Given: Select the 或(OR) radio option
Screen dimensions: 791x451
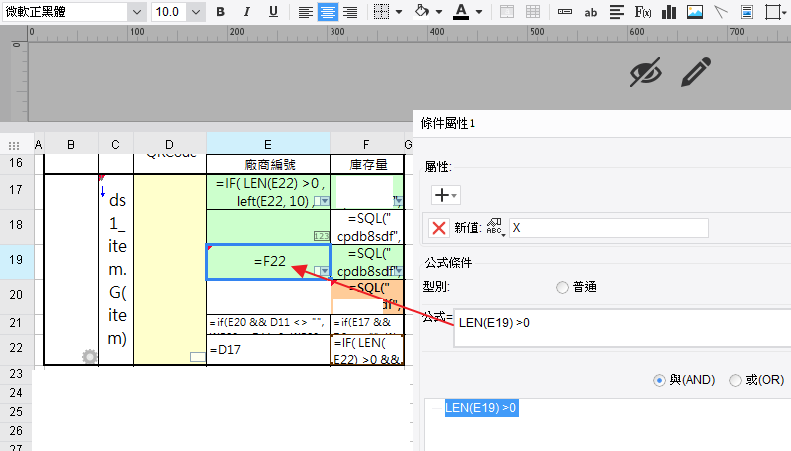Looking at the screenshot, I should 736,380.
